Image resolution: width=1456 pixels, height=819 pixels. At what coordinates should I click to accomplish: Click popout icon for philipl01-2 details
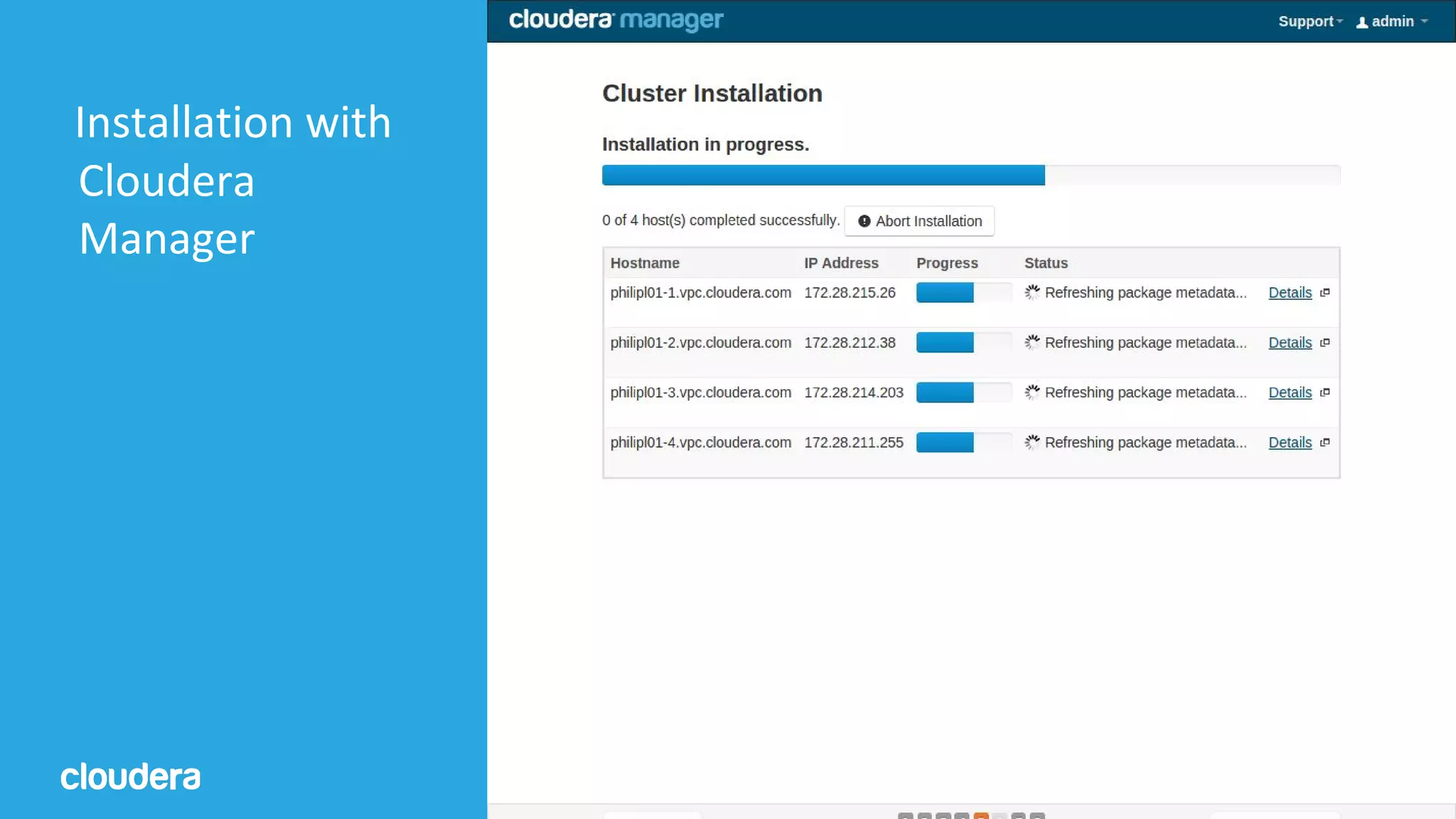click(1324, 343)
